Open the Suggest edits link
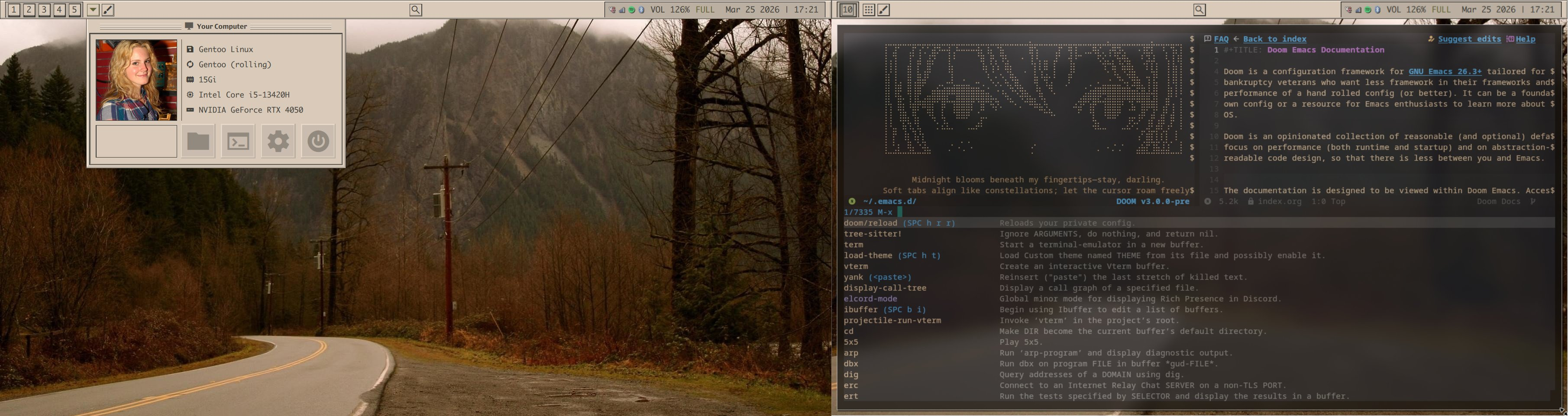 [1469, 39]
